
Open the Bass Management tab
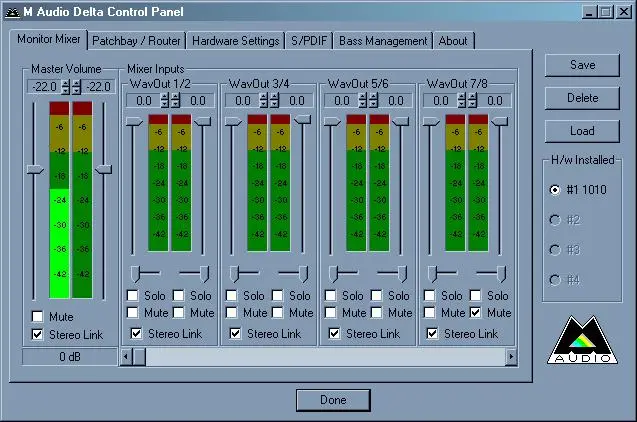[x=383, y=41]
